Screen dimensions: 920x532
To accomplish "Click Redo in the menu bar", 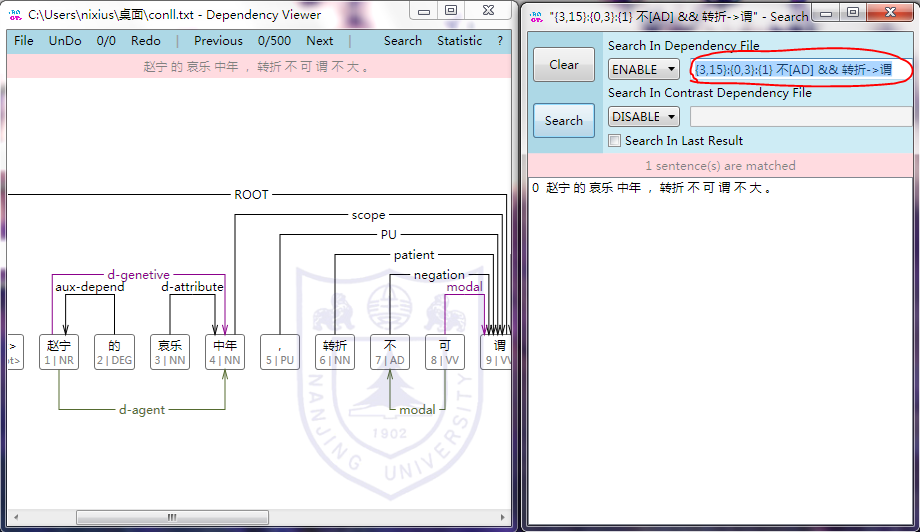I will coord(146,41).
